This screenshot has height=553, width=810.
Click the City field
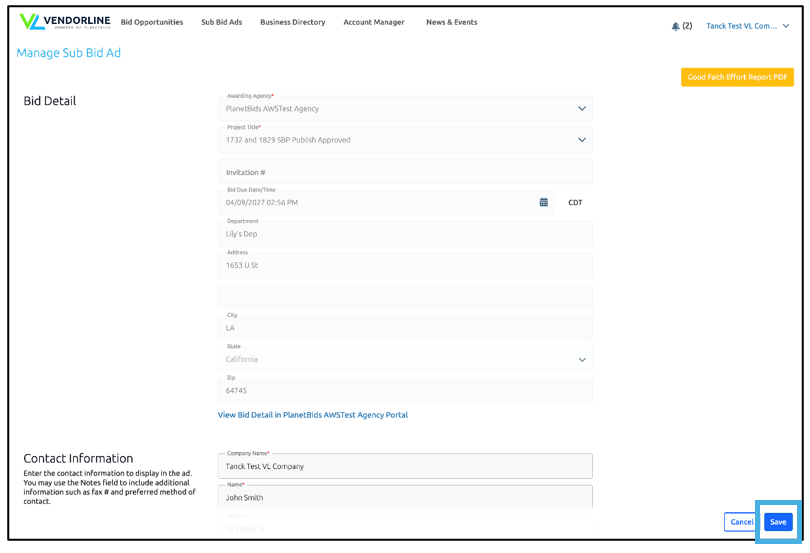pos(405,328)
